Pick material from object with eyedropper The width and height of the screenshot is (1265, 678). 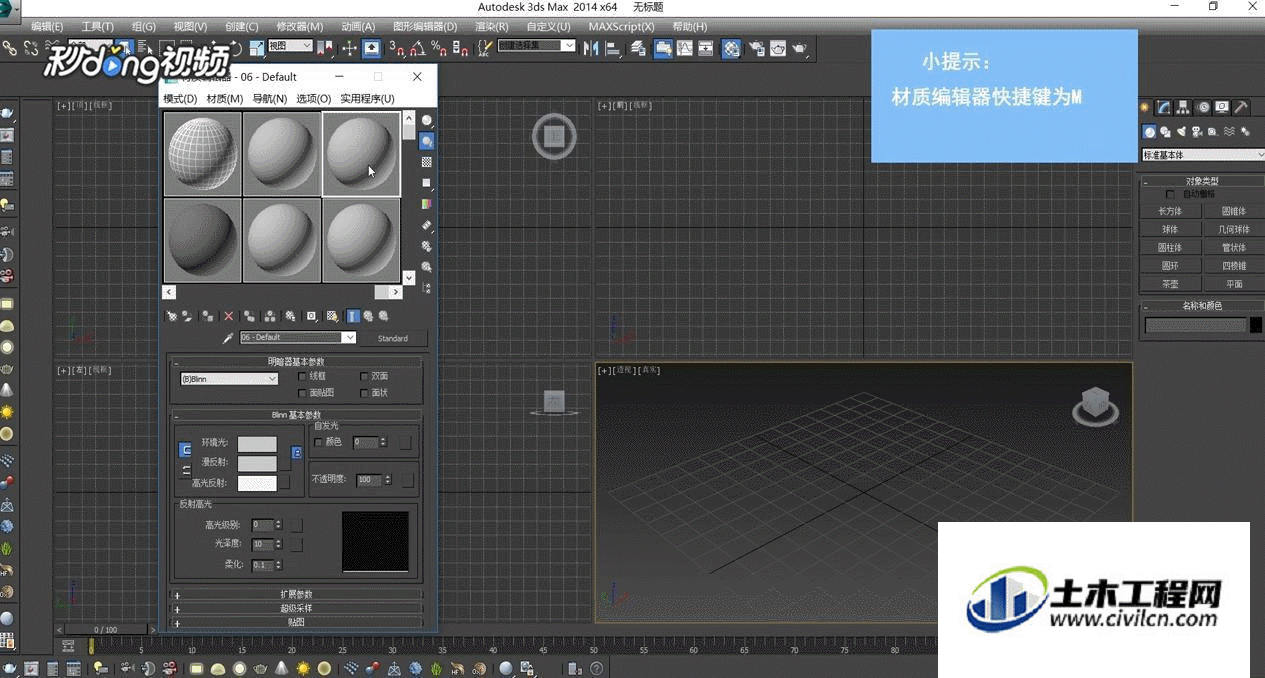point(228,338)
